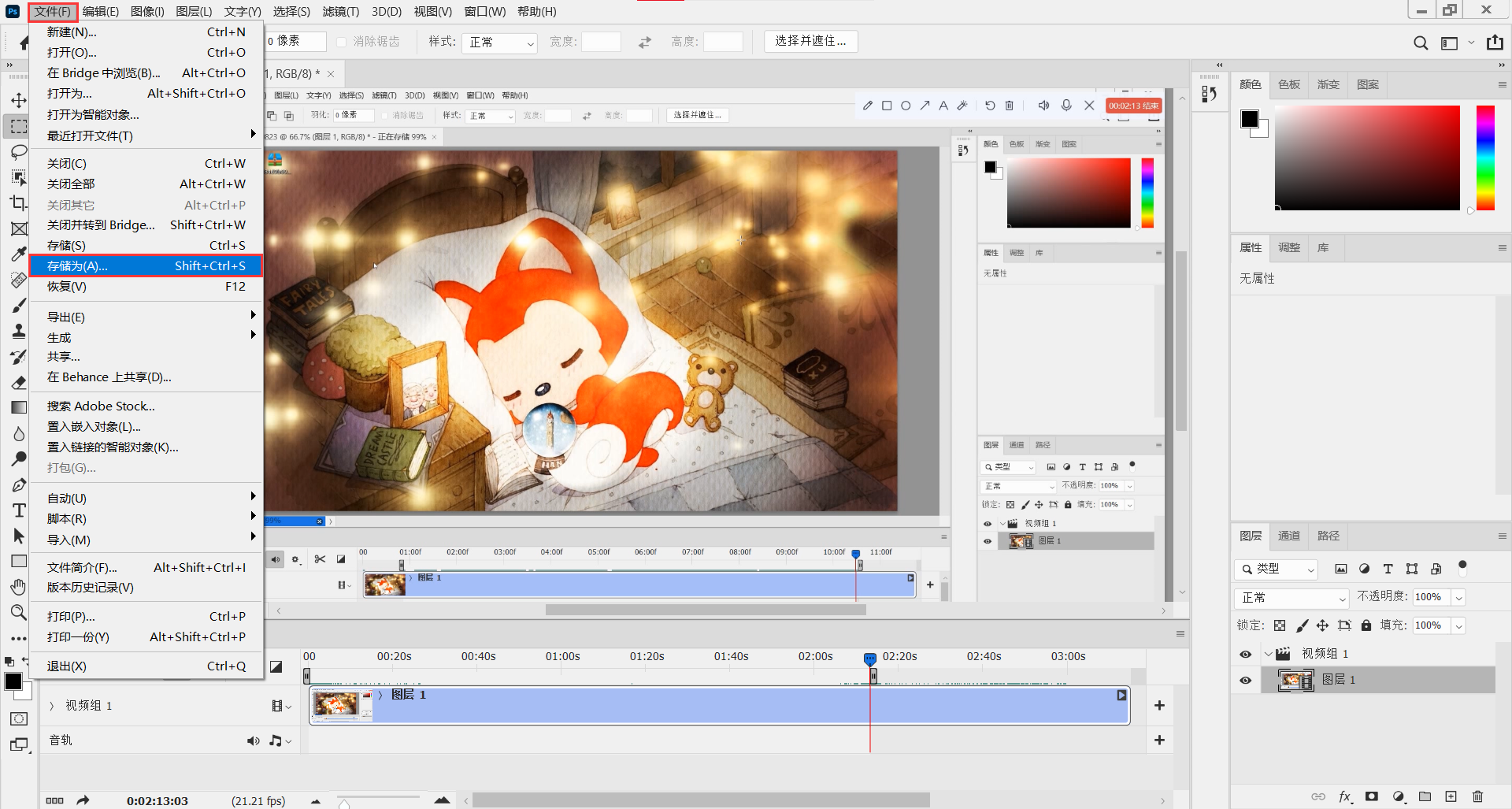1512x809 pixels.
Task: Open the 类型 layer filter dropdown
Action: pyautogui.click(x=1276, y=569)
